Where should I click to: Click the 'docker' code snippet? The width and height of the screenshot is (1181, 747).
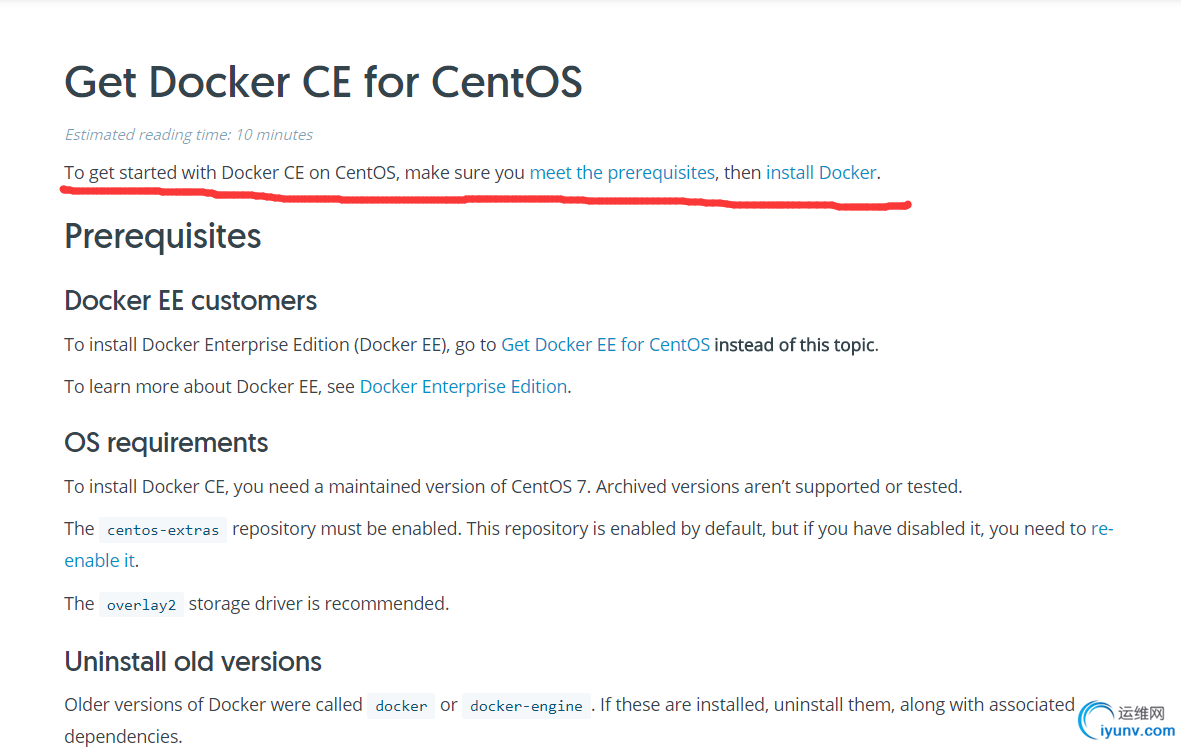coord(401,706)
